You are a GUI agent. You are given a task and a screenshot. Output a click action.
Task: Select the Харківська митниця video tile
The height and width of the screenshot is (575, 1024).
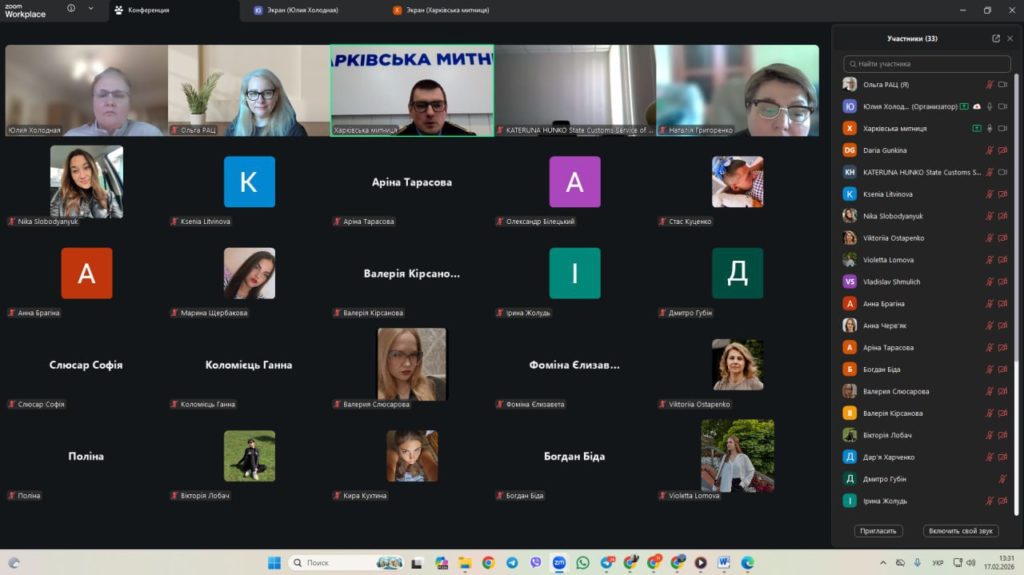[x=412, y=90]
